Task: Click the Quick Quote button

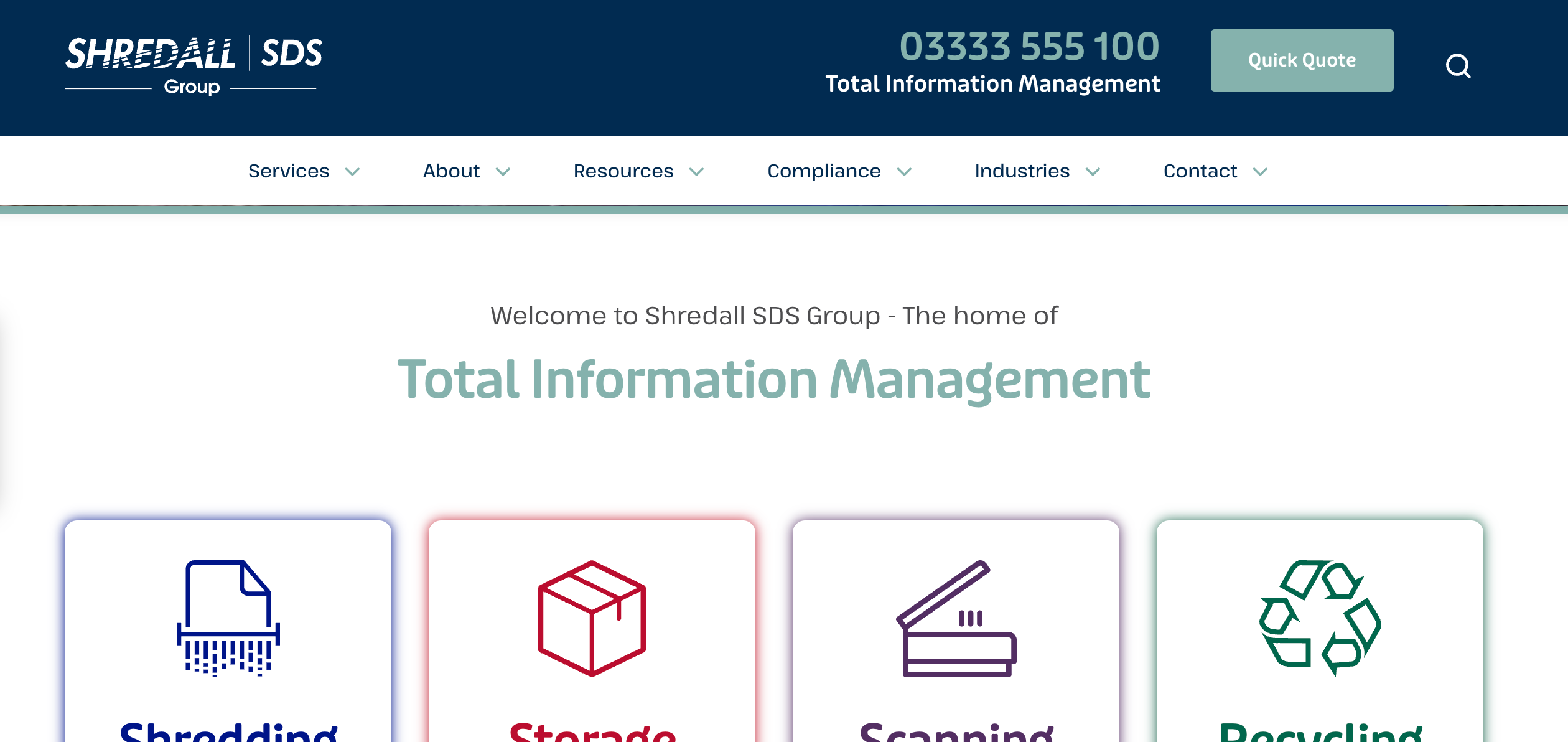Action: pos(1302,60)
